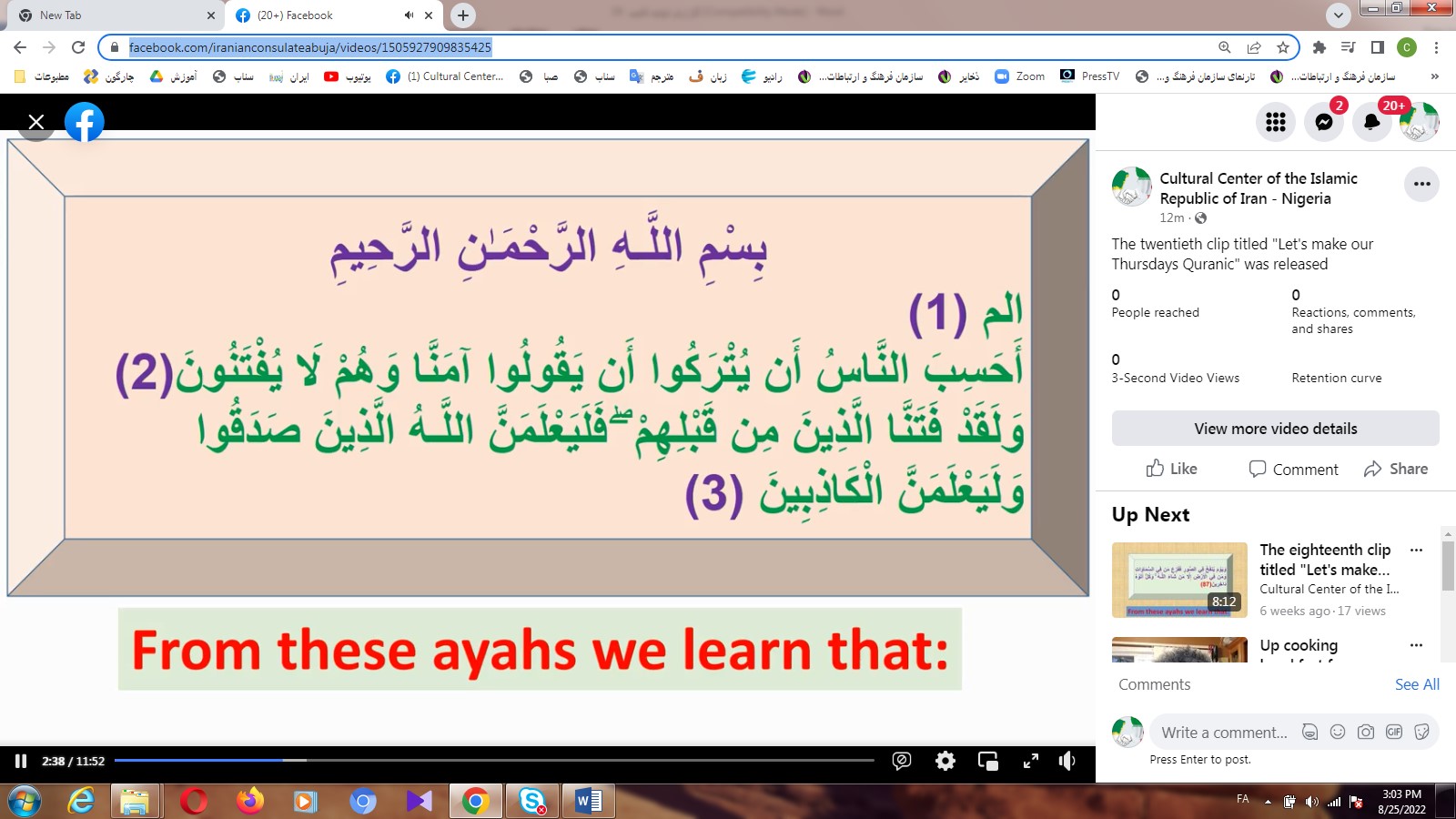
Task: Open options for the eighteenth clip video
Action: pos(1416,550)
